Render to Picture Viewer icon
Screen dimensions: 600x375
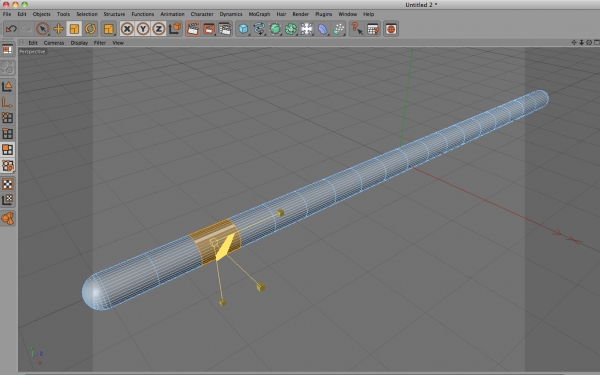pyautogui.click(x=209, y=29)
